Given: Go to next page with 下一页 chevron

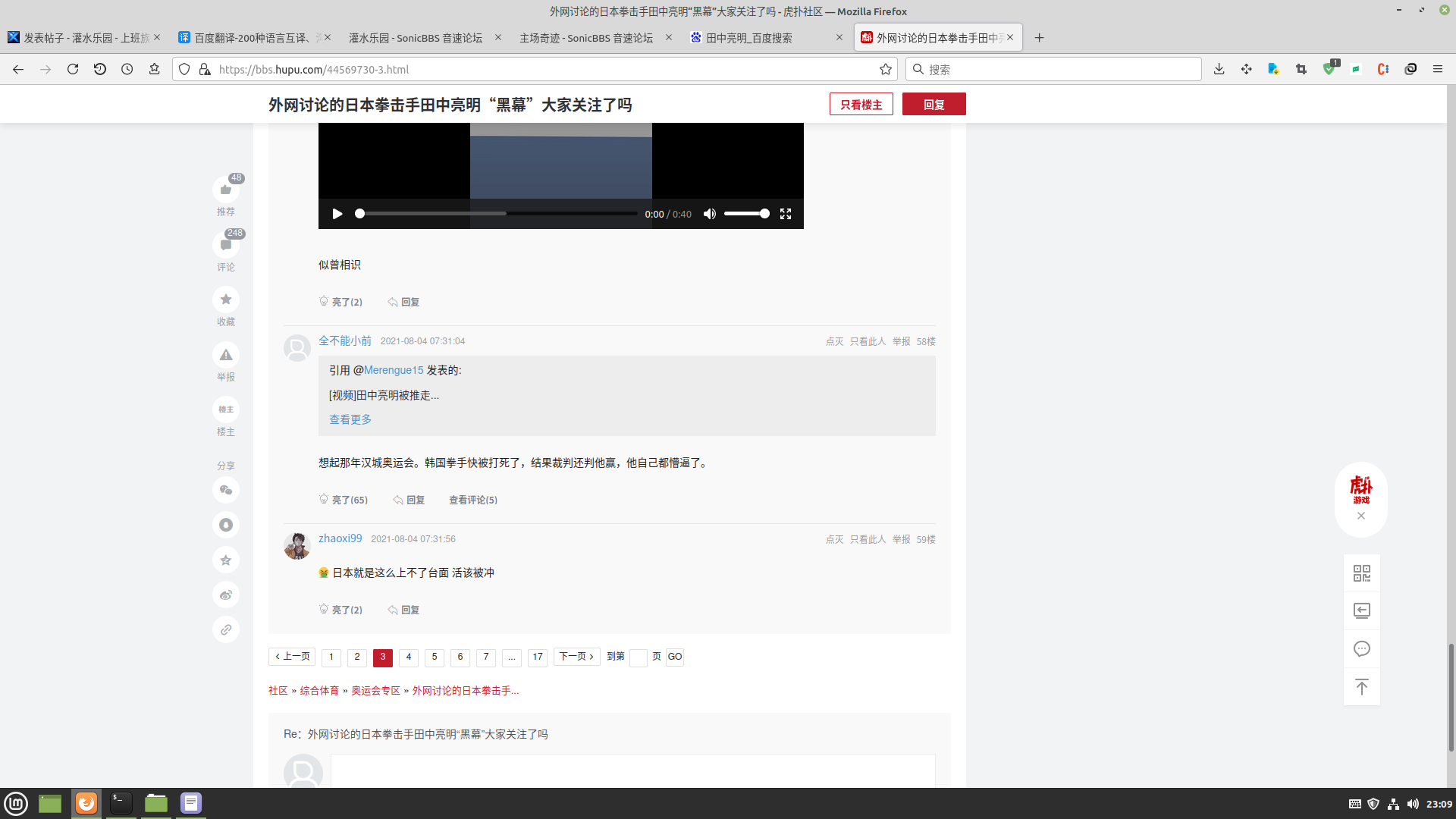Looking at the screenshot, I should point(576,657).
